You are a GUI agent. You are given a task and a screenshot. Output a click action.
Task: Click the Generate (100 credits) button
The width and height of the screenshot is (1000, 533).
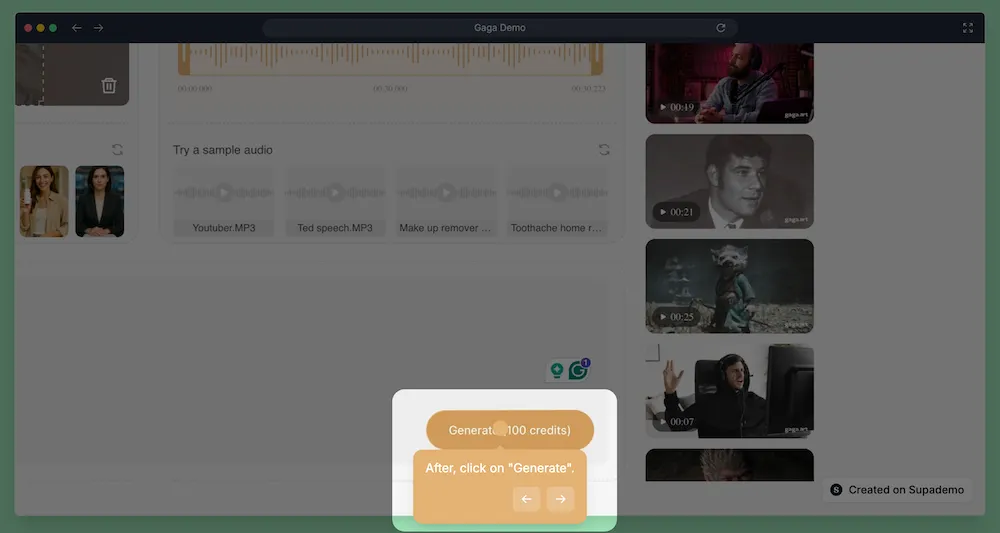click(x=510, y=430)
